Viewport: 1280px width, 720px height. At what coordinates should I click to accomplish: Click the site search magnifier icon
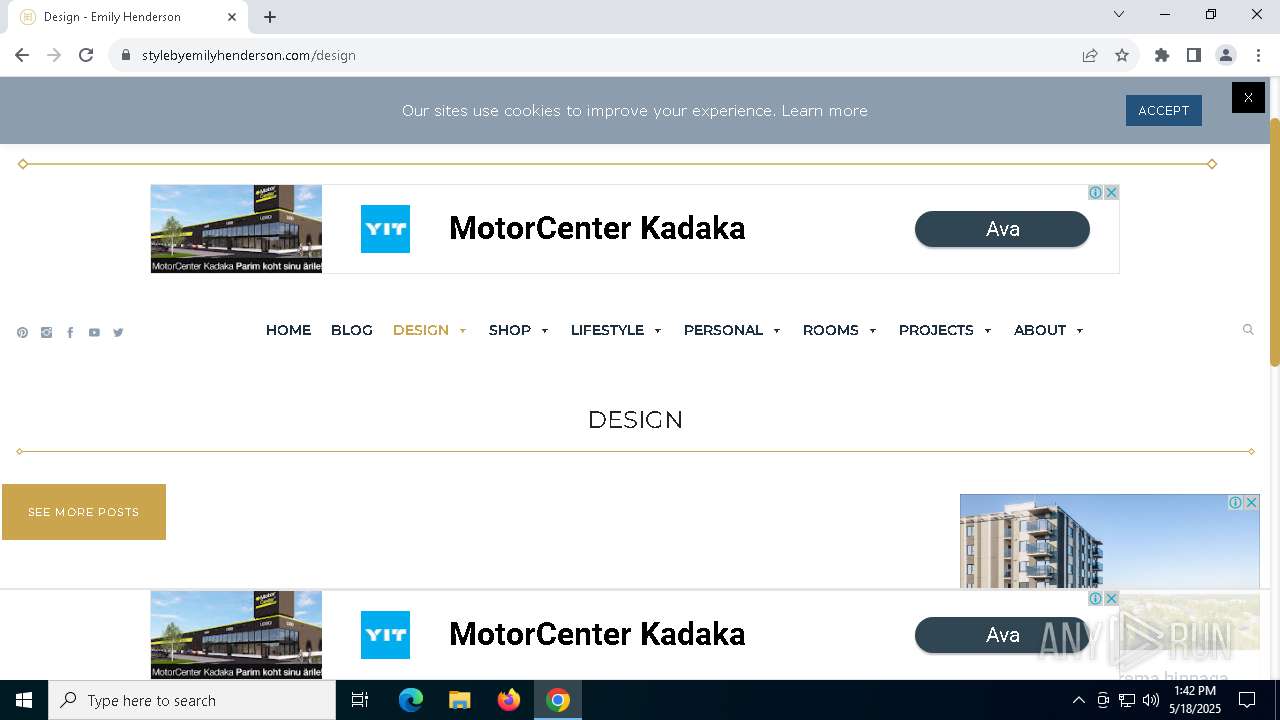[x=1248, y=330]
